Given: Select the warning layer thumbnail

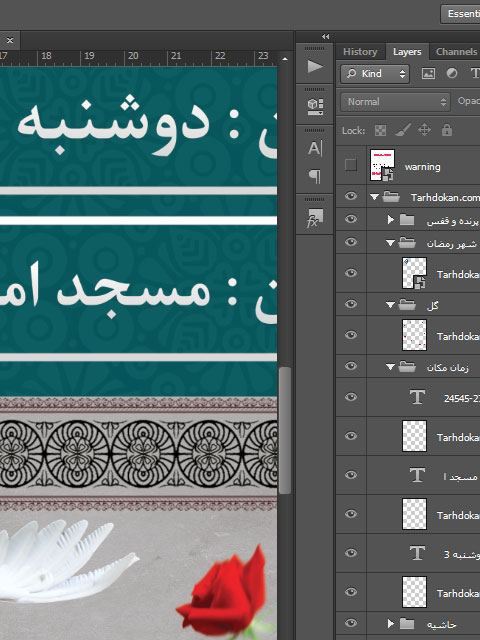Looking at the screenshot, I should 382,165.
